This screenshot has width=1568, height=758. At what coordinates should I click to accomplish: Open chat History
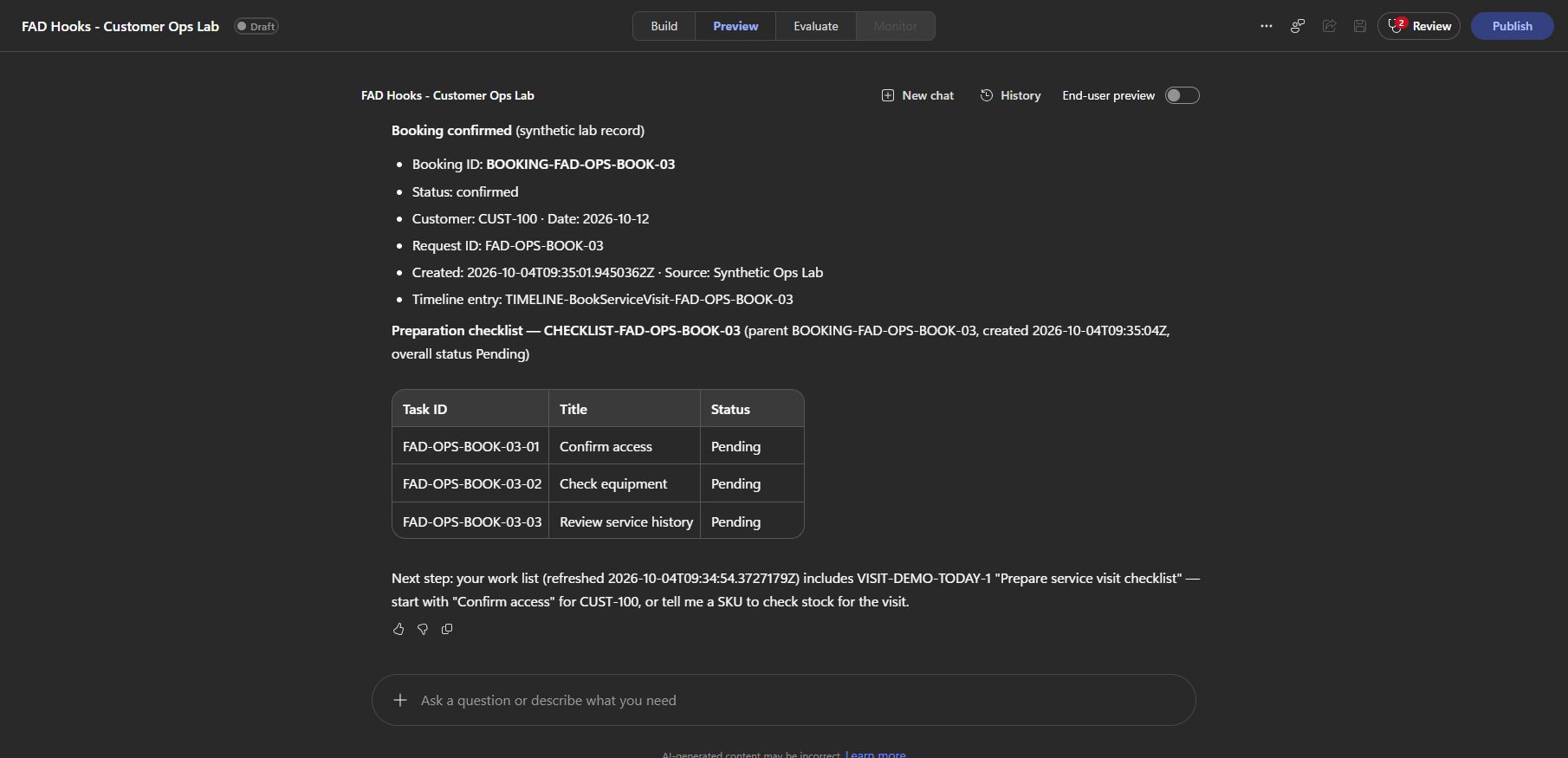1010,95
